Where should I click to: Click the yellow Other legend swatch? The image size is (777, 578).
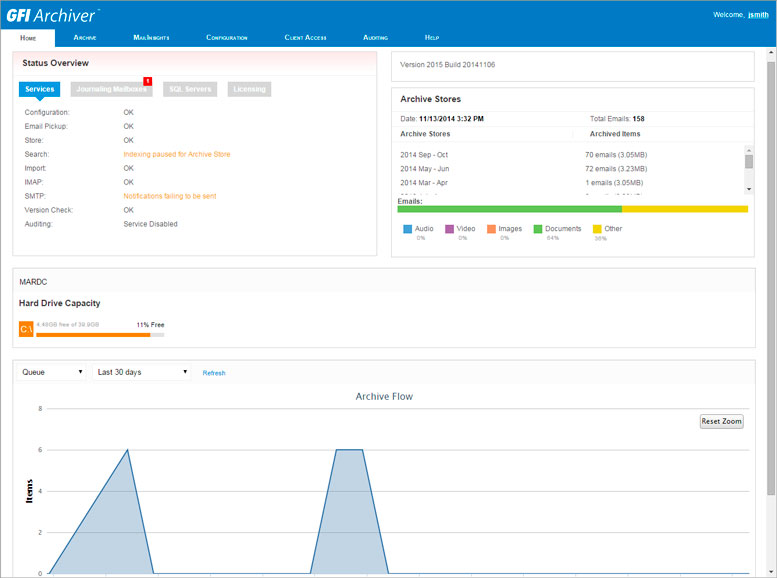click(597, 229)
